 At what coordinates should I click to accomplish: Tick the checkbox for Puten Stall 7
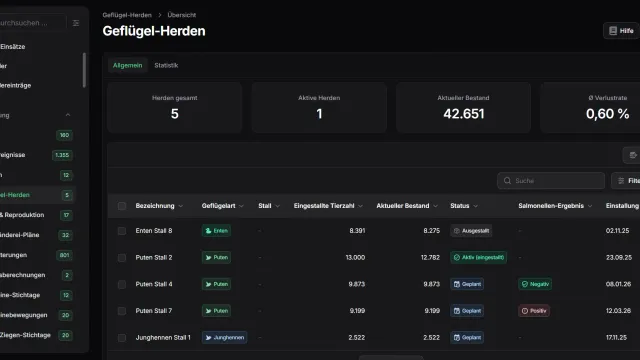pos(122,311)
